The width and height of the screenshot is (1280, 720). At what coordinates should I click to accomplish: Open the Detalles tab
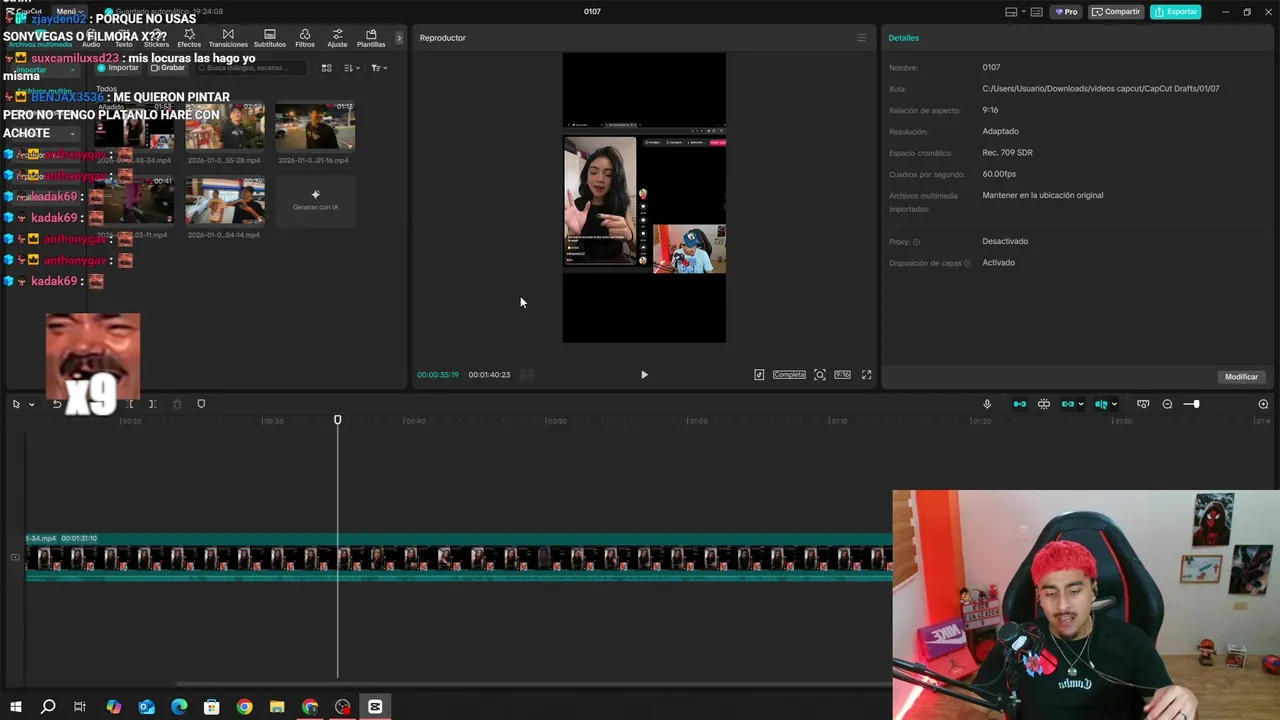point(903,38)
